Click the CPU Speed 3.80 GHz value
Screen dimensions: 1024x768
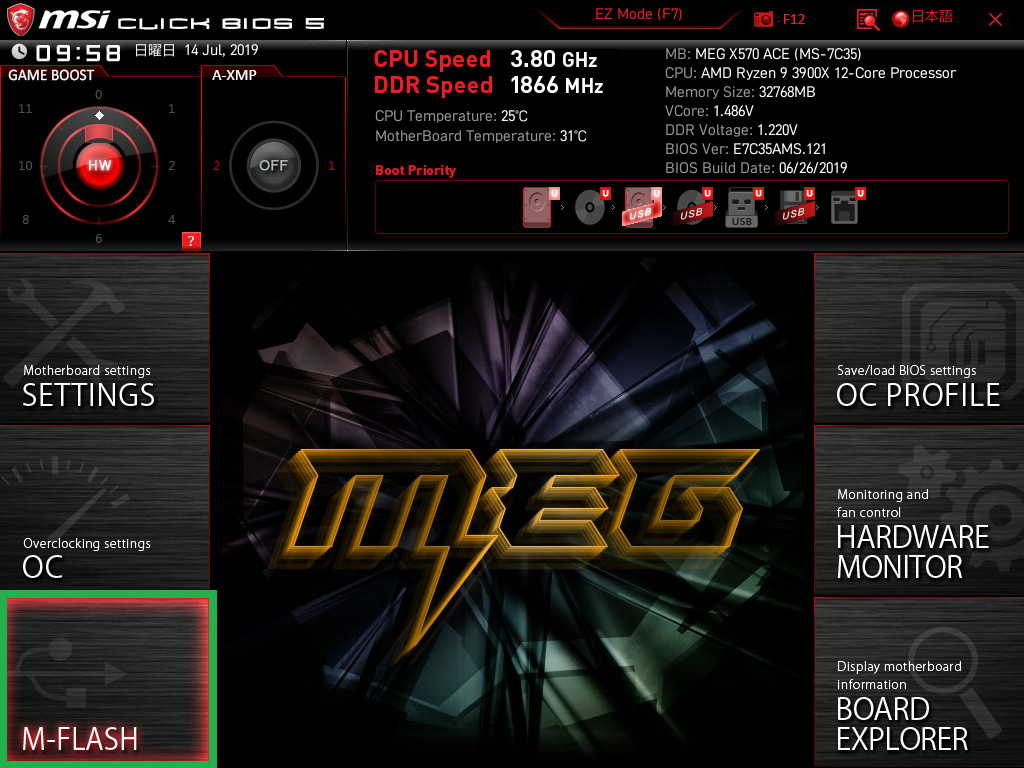(553, 59)
